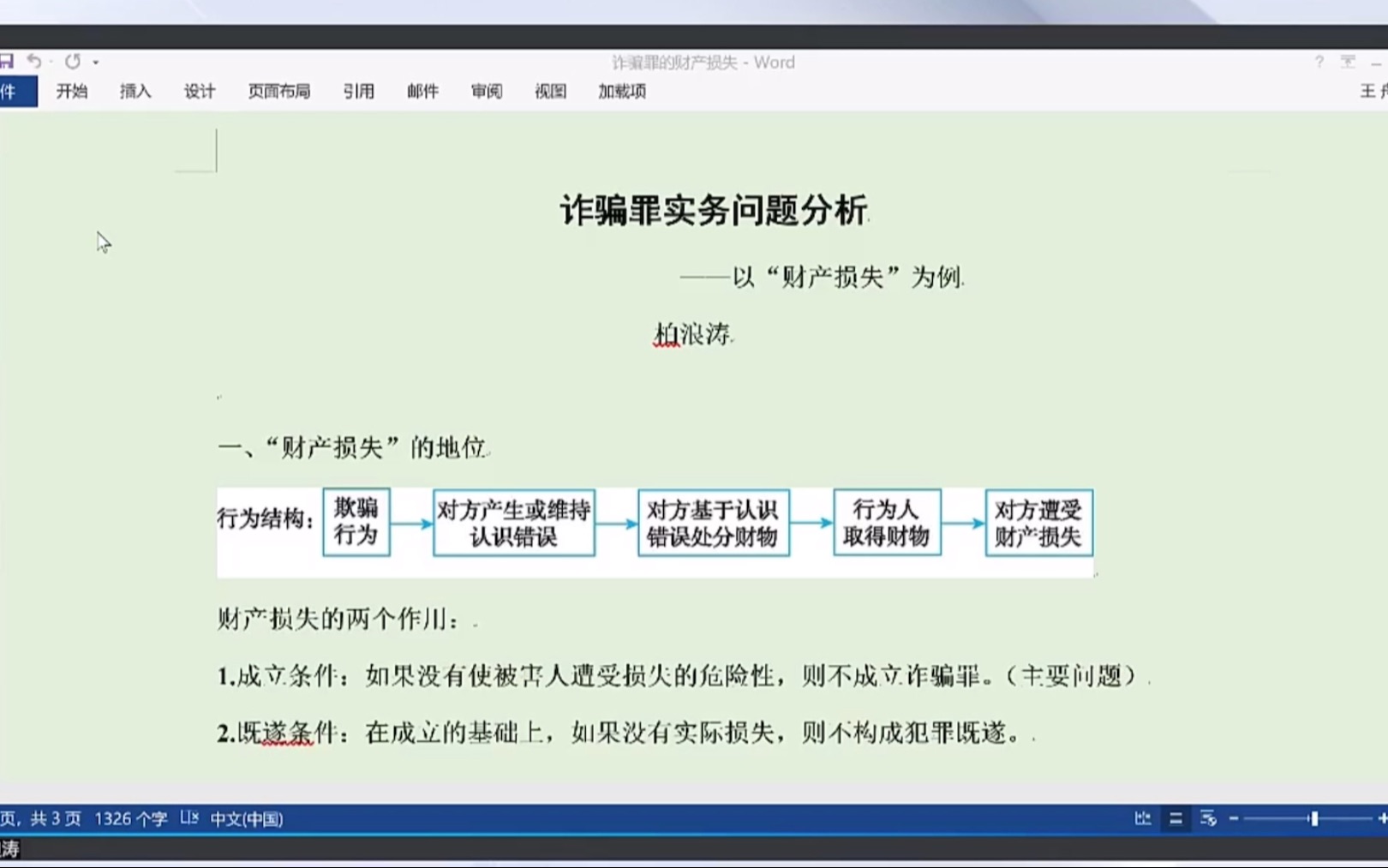
Task: Click the page count indicator in status bar
Action: point(40,818)
